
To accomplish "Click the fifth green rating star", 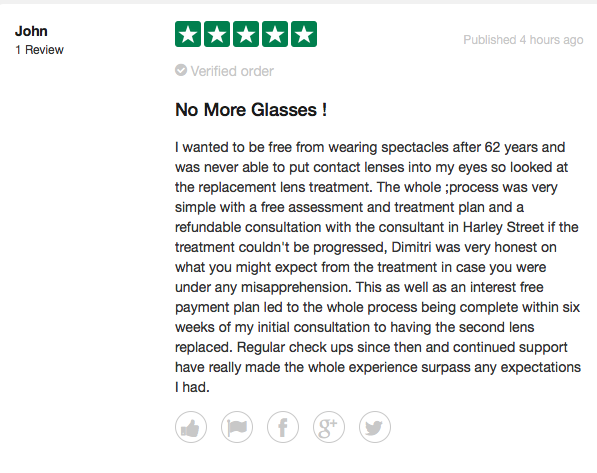I will point(304,34).
